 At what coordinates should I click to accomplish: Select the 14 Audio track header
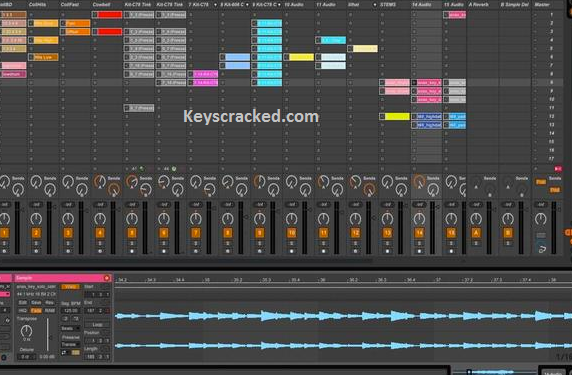426,5
